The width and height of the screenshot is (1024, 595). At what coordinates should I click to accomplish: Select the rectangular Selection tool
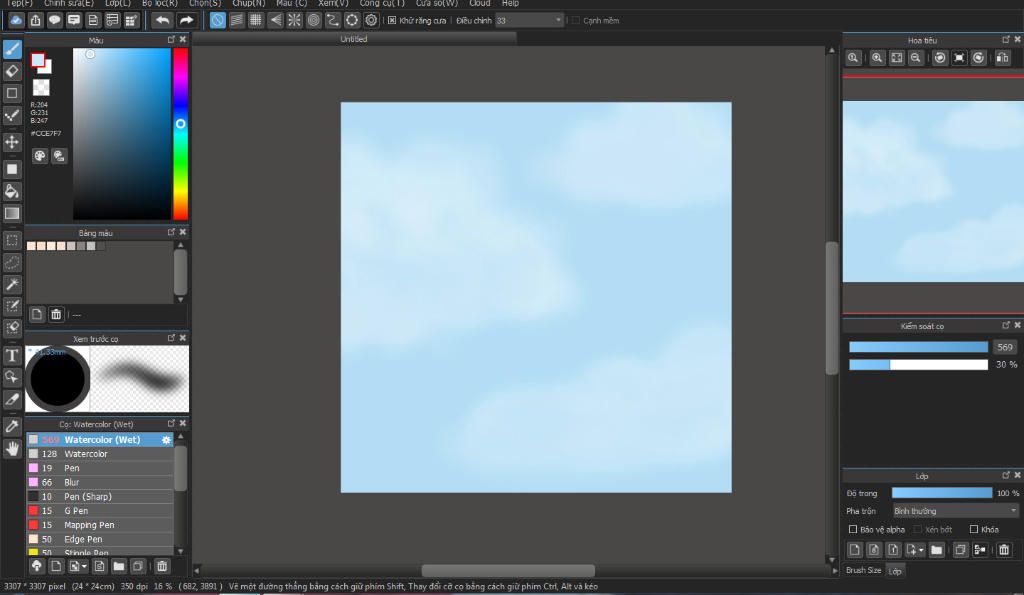click(x=12, y=240)
